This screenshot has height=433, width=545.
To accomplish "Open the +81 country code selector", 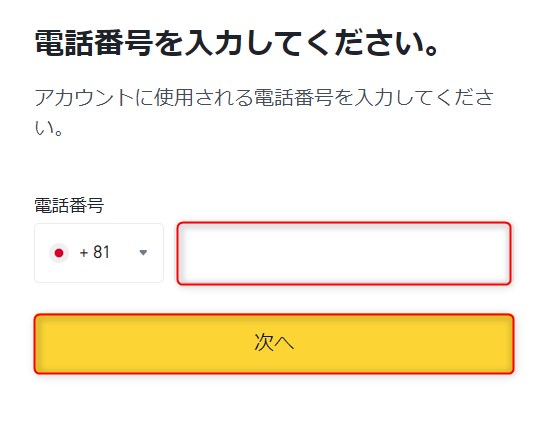I will pos(99,253).
